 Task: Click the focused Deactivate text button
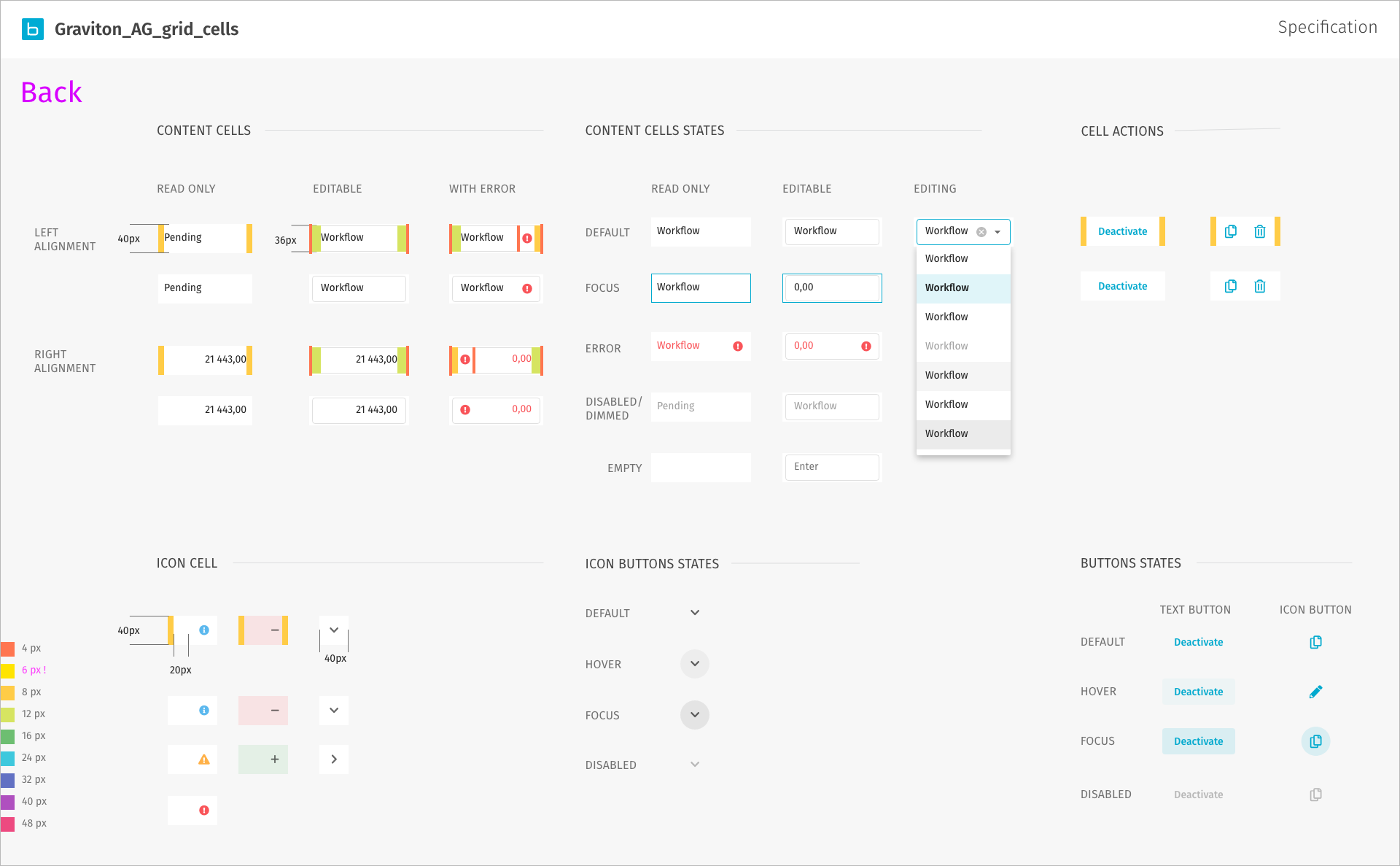1198,741
